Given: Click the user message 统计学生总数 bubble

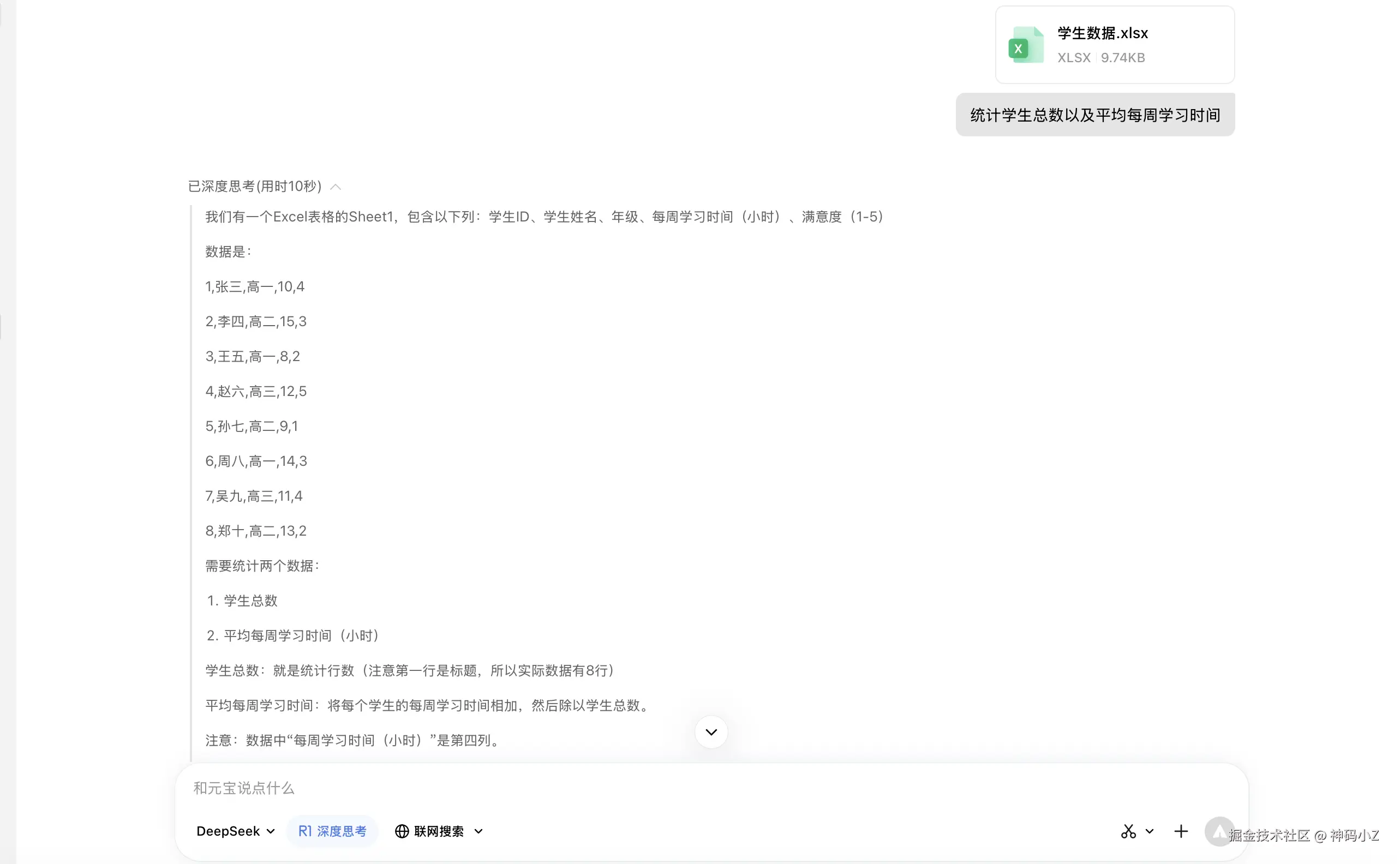Looking at the screenshot, I should coord(1095,115).
